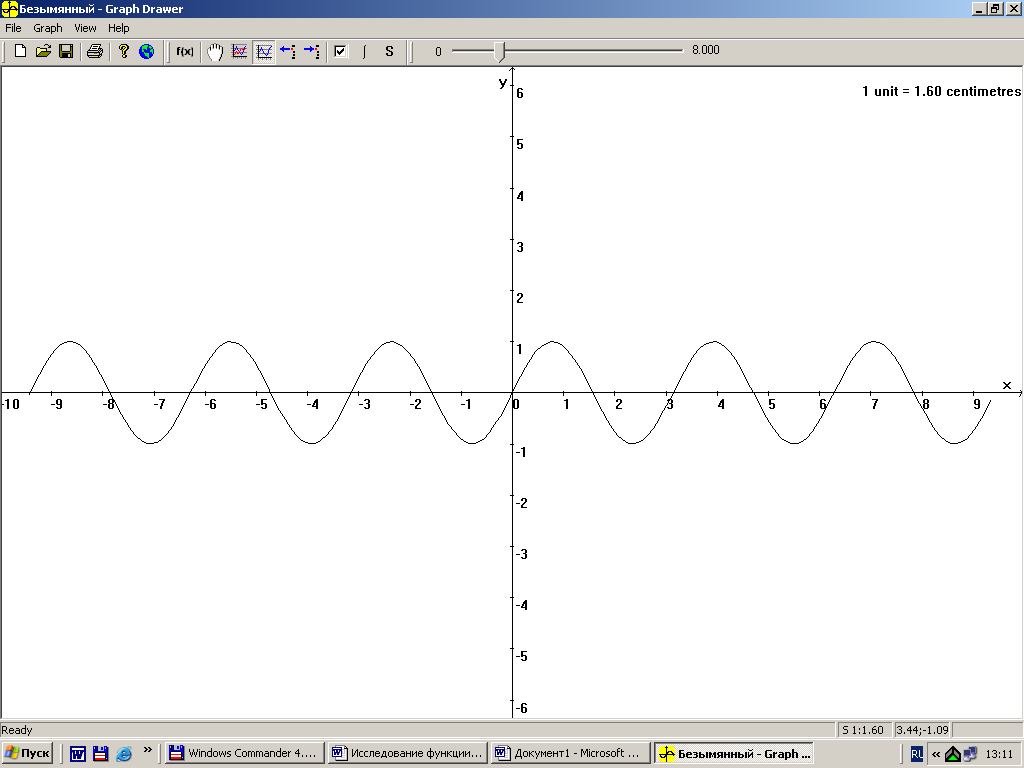Save the graph using the floppy disk icon
The image size is (1024, 768).
point(66,51)
